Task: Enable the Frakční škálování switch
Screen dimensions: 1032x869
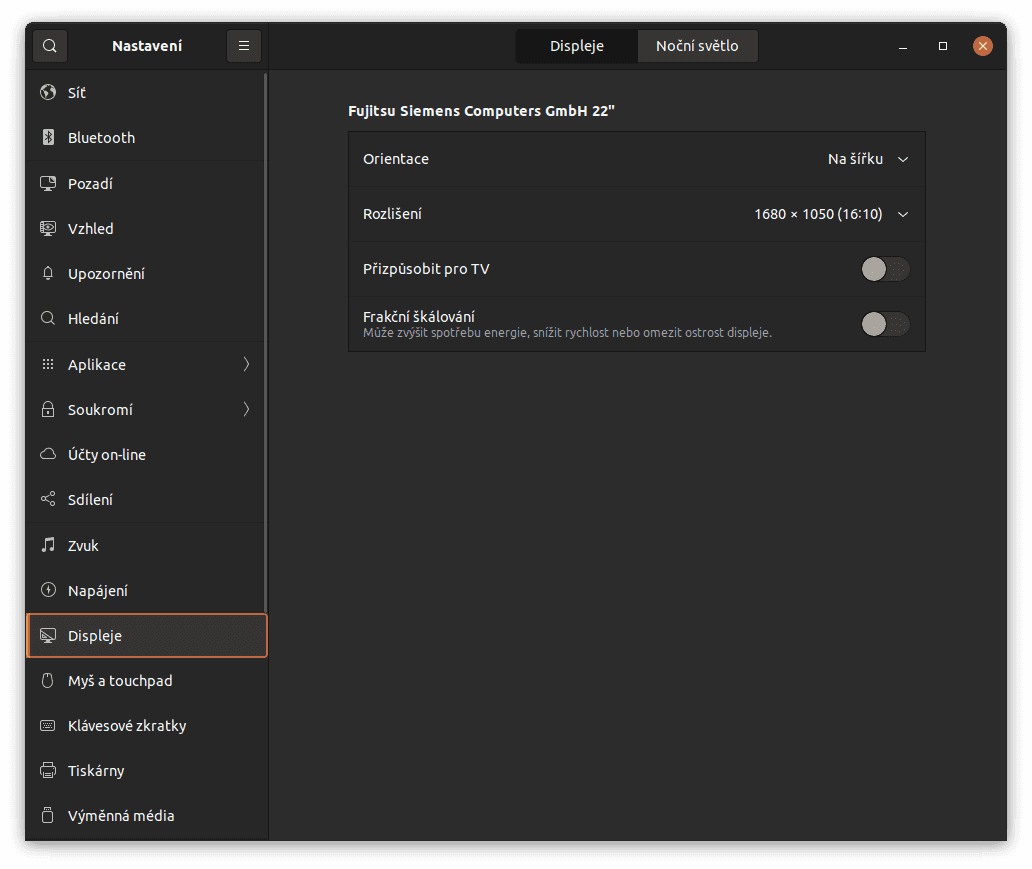Action: [885, 324]
